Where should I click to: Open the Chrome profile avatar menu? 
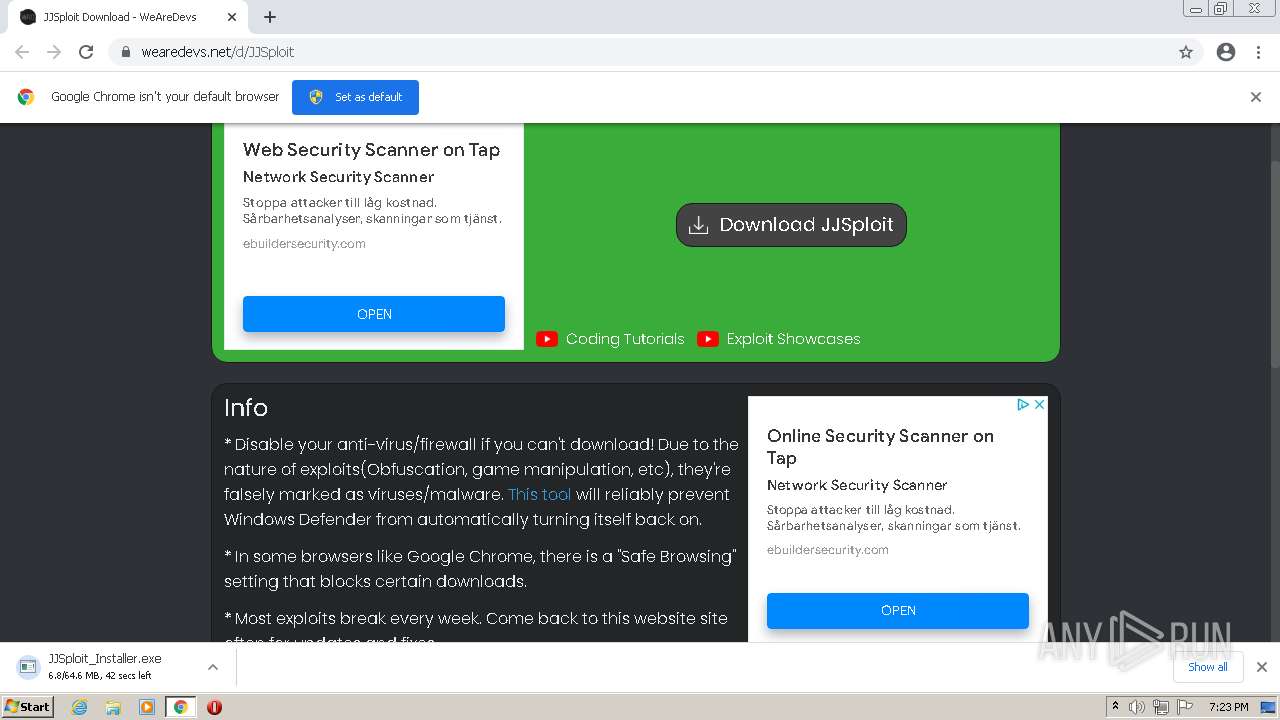tap(1226, 52)
